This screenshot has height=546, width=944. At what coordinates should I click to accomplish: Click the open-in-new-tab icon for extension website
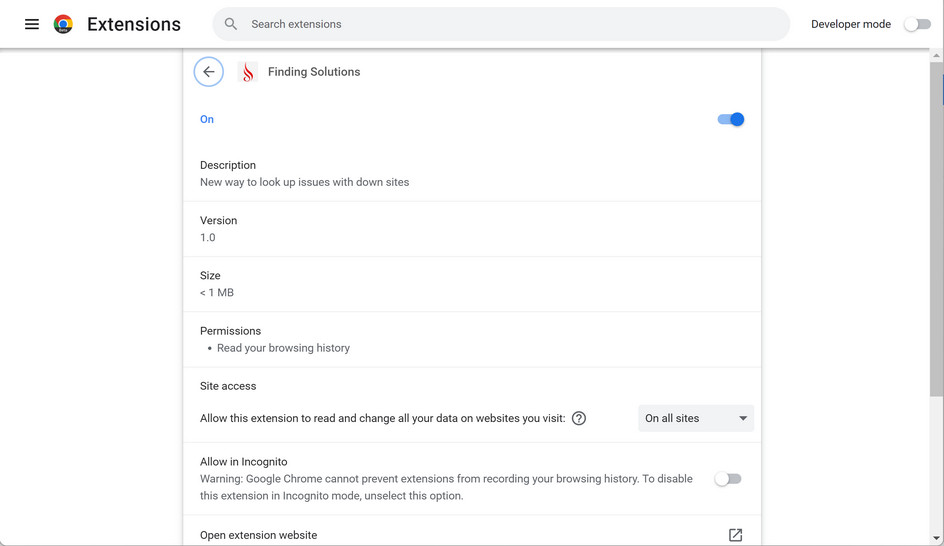point(735,535)
